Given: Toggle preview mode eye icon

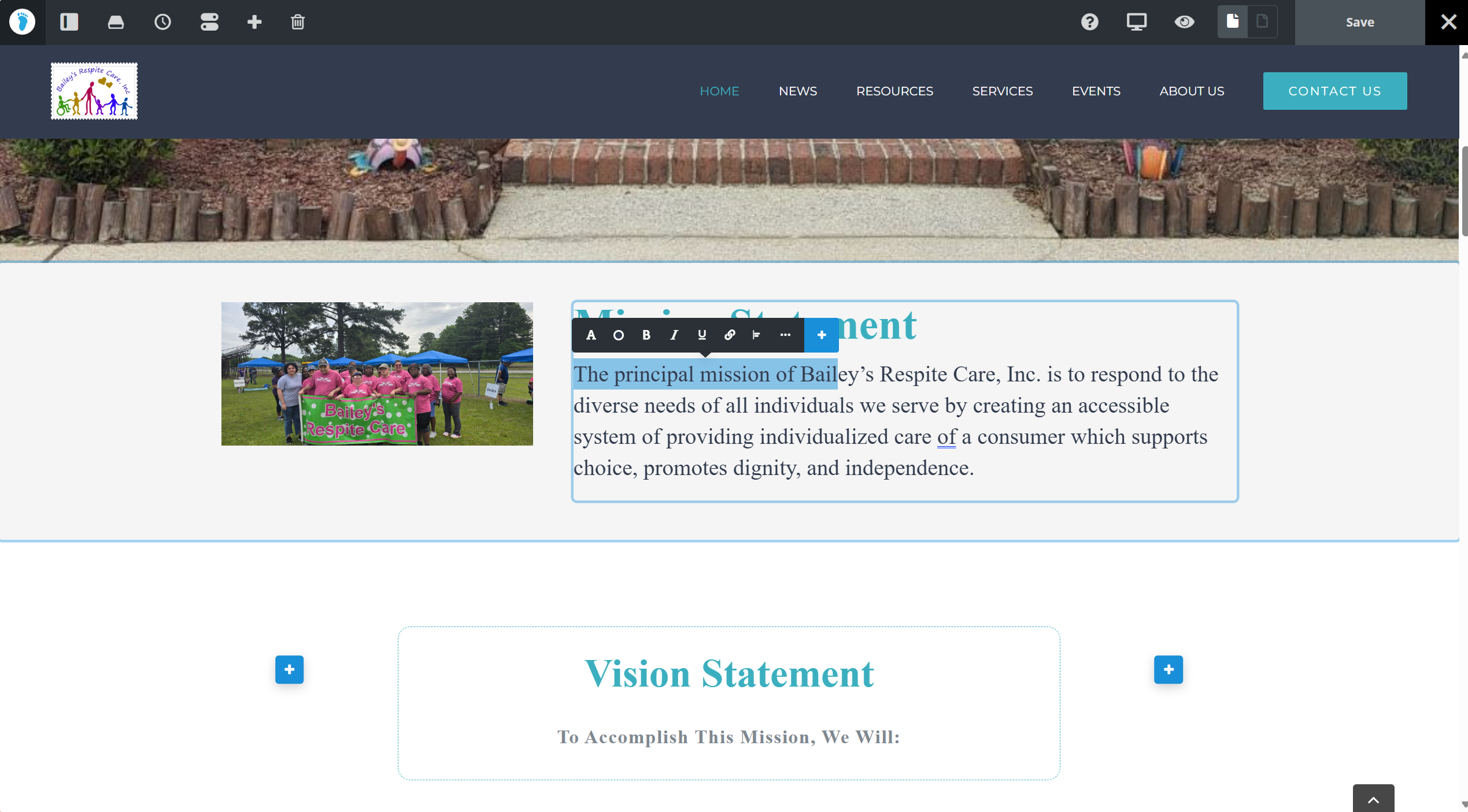Looking at the screenshot, I should tap(1184, 22).
